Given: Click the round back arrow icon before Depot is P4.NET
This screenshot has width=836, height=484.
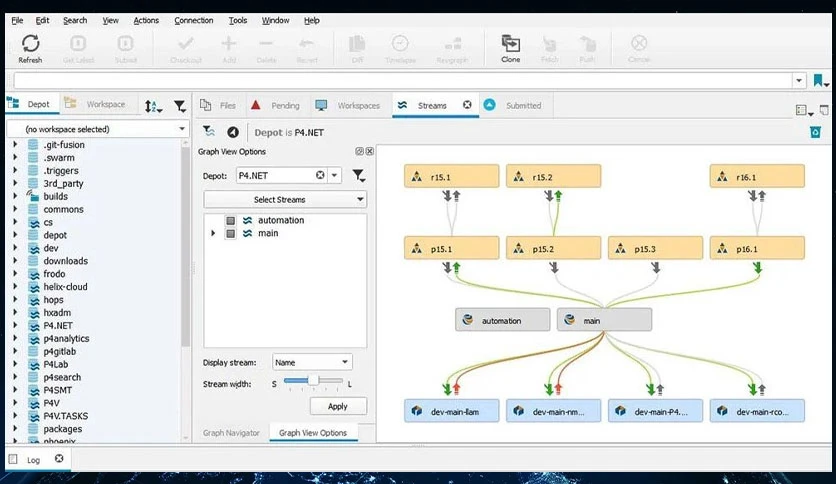Looking at the screenshot, I should pyautogui.click(x=232, y=132).
